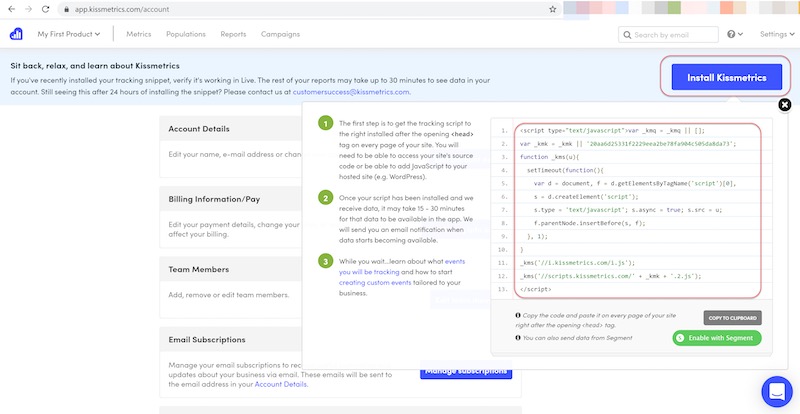800x414 pixels.
Task: Click the browser back arrow
Action: tap(12, 9)
